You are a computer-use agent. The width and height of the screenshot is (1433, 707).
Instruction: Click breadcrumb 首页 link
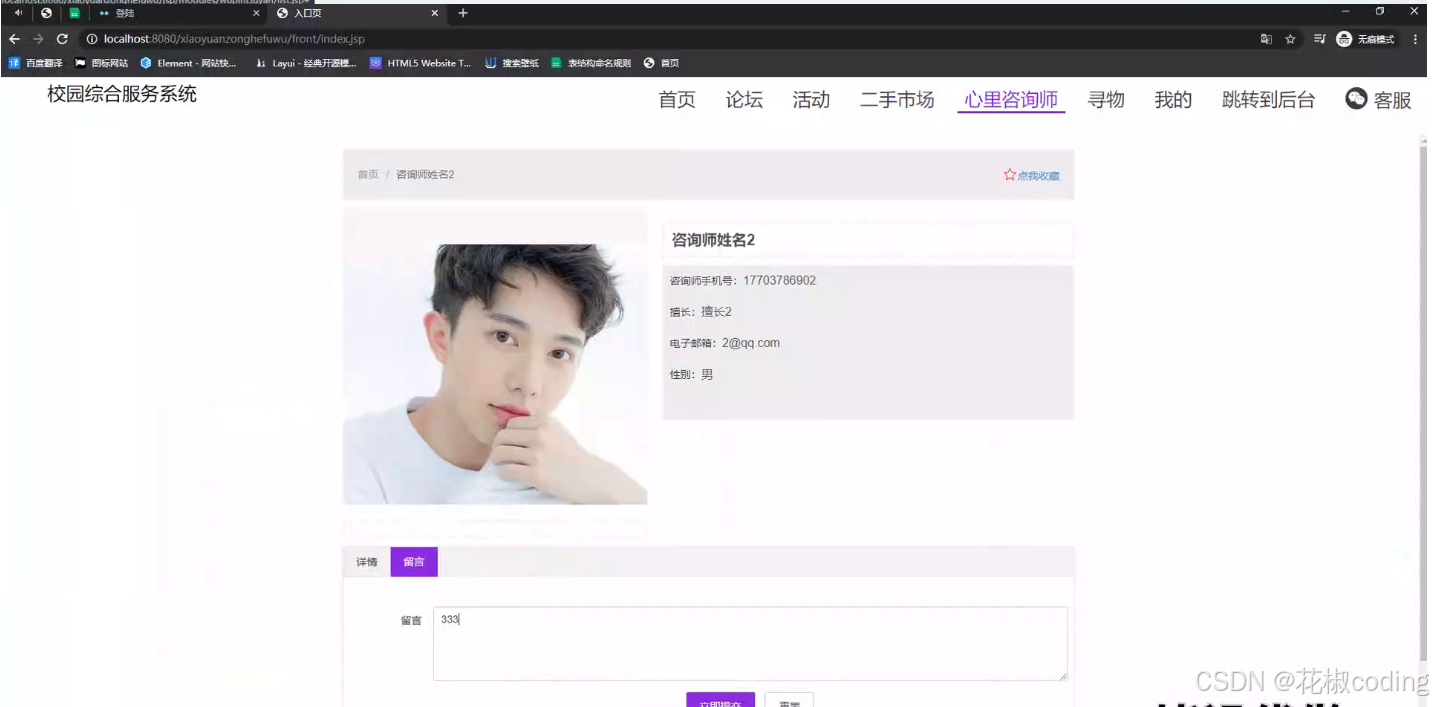tap(368, 175)
